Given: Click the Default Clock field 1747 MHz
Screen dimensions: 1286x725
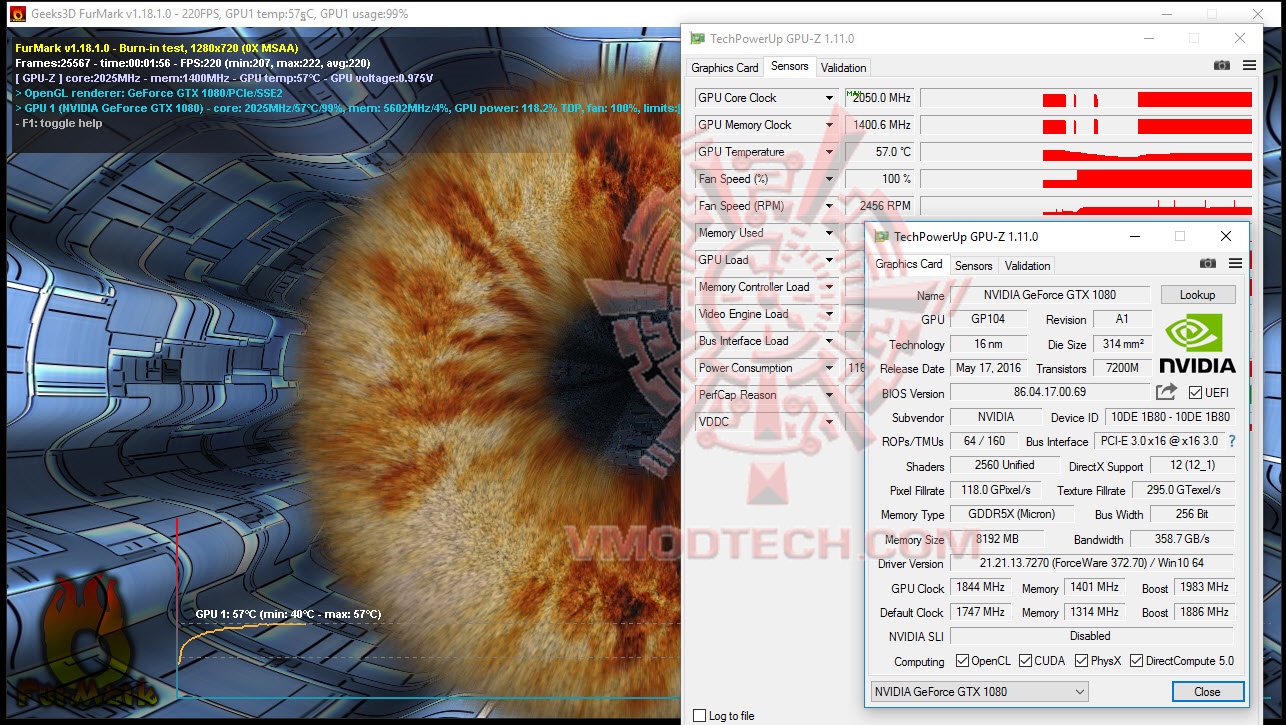Looking at the screenshot, I should point(980,612).
